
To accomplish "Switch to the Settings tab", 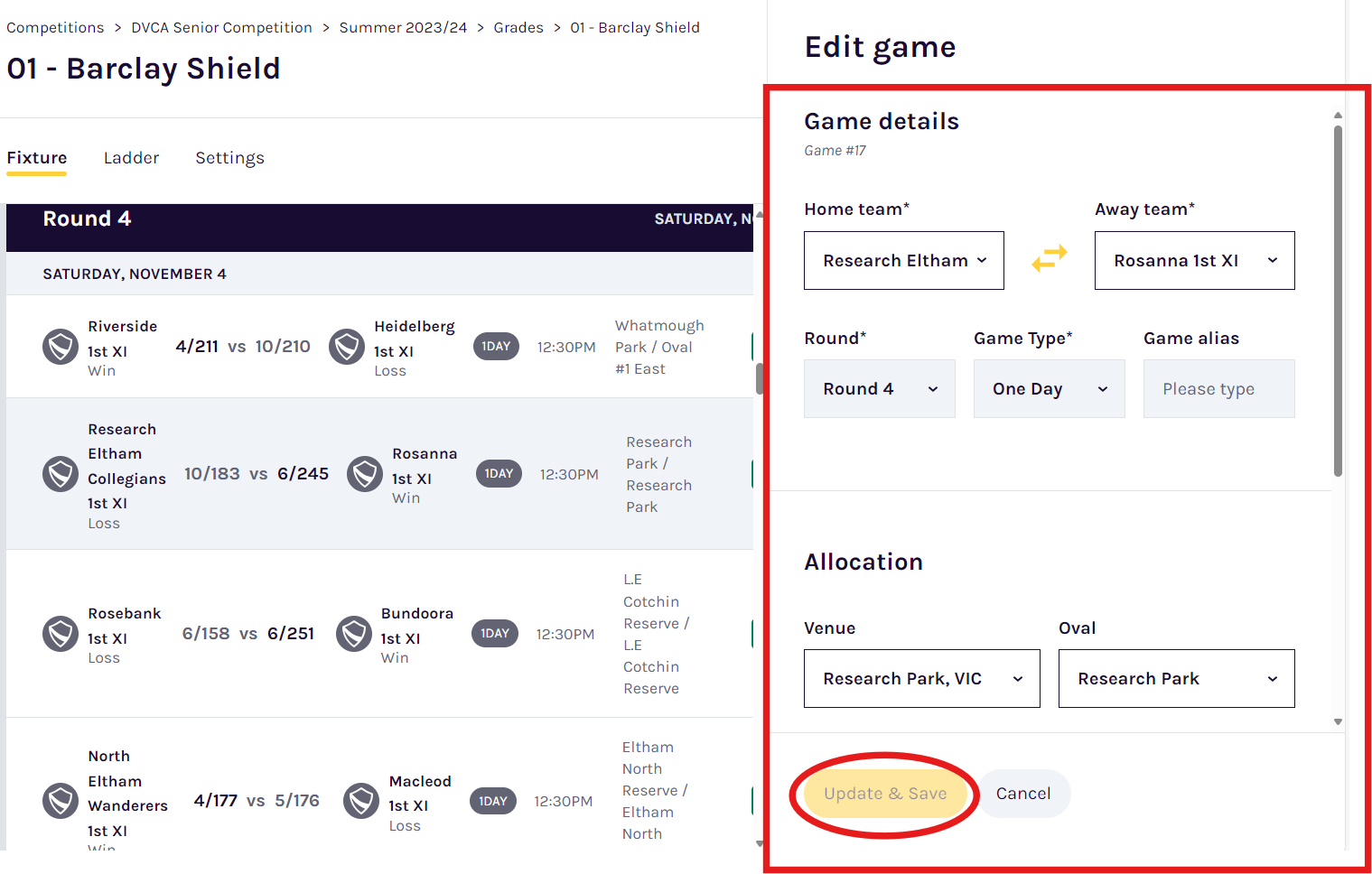I will coord(229,158).
